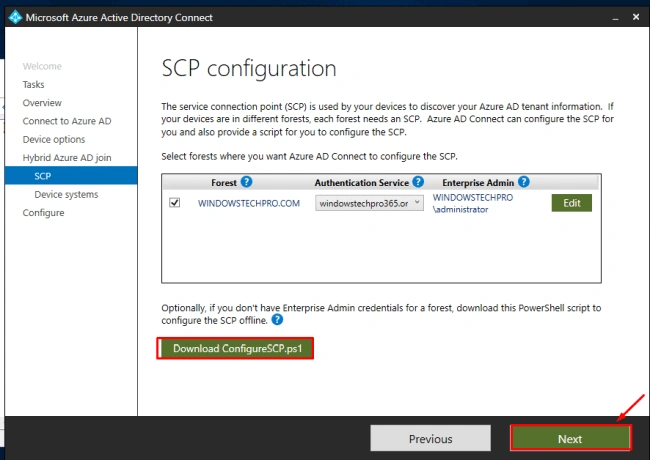650x460 pixels.
Task: Click the Enterprise Admin column header
Action: 478,182
